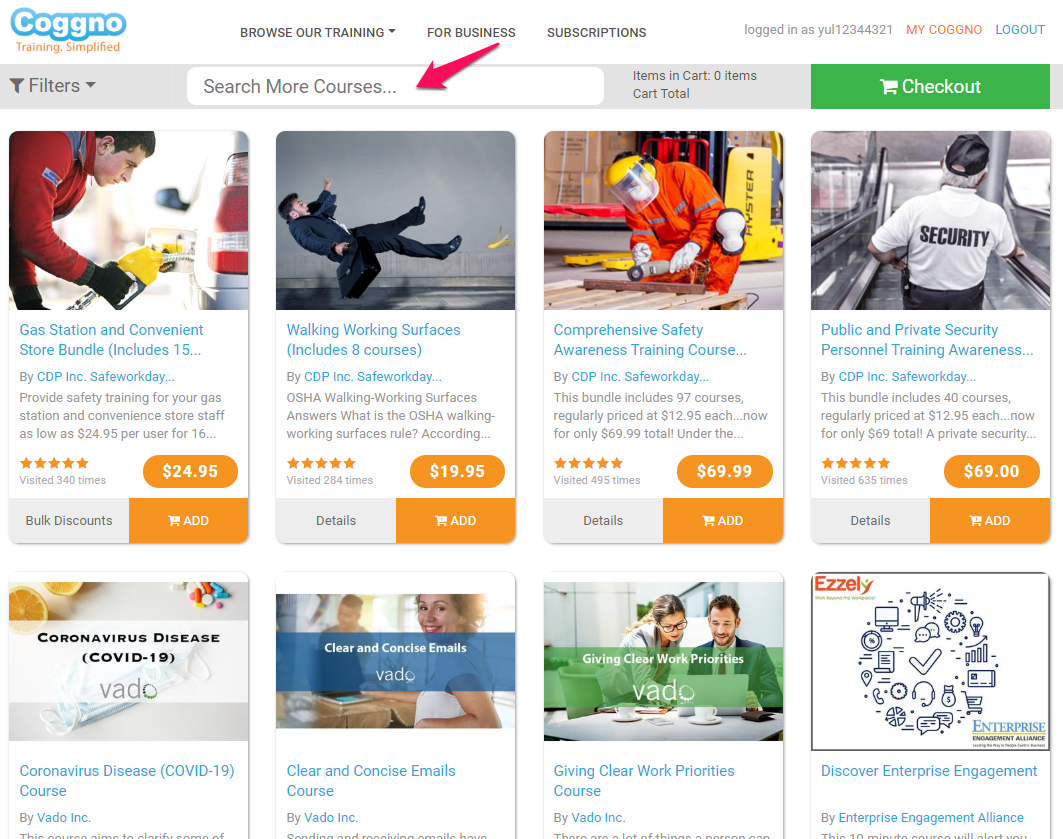Open My Coggno account link
This screenshot has width=1063, height=839.
(x=944, y=30)
